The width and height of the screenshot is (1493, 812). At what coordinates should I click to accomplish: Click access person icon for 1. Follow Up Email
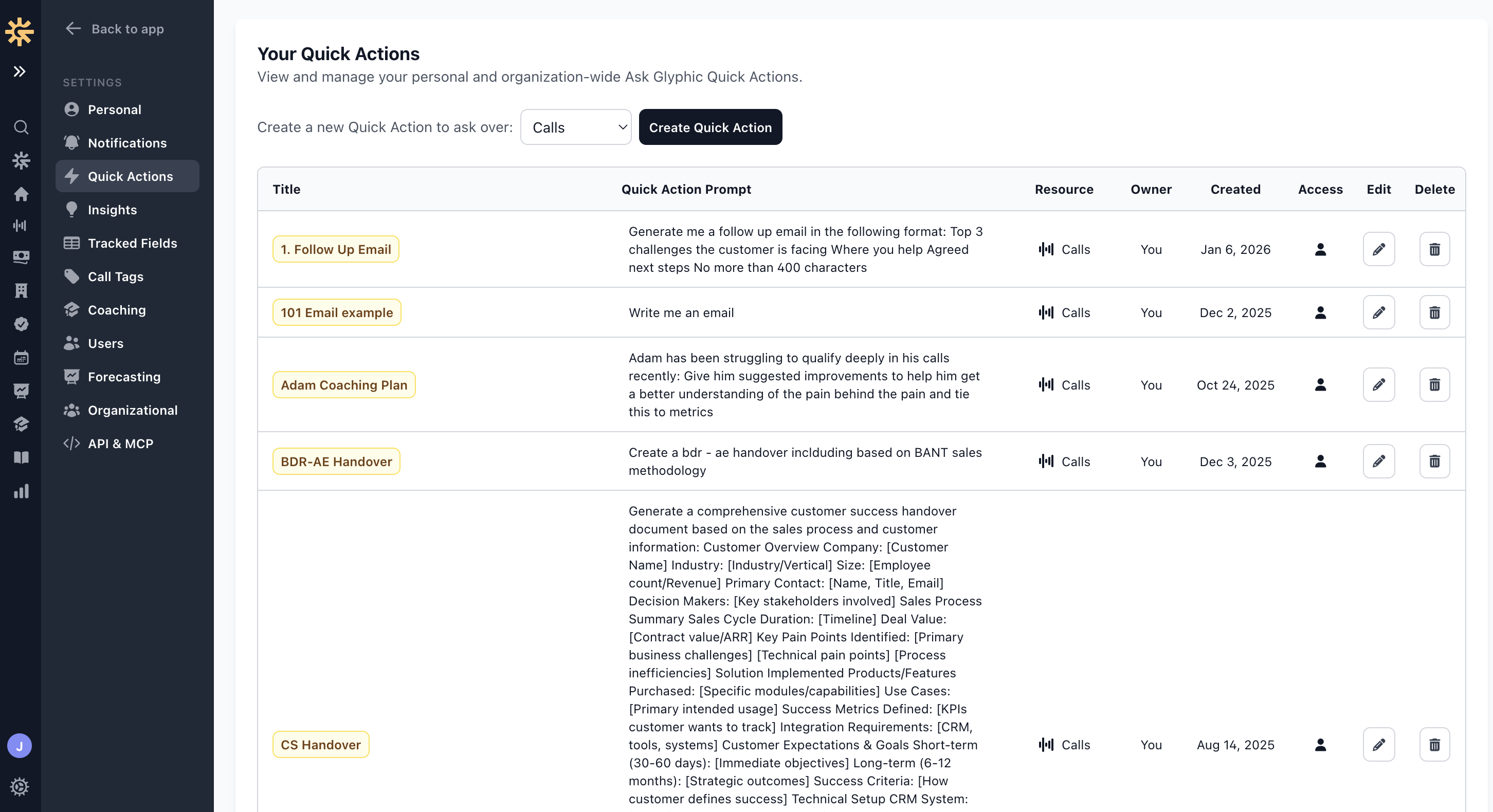1320,249
